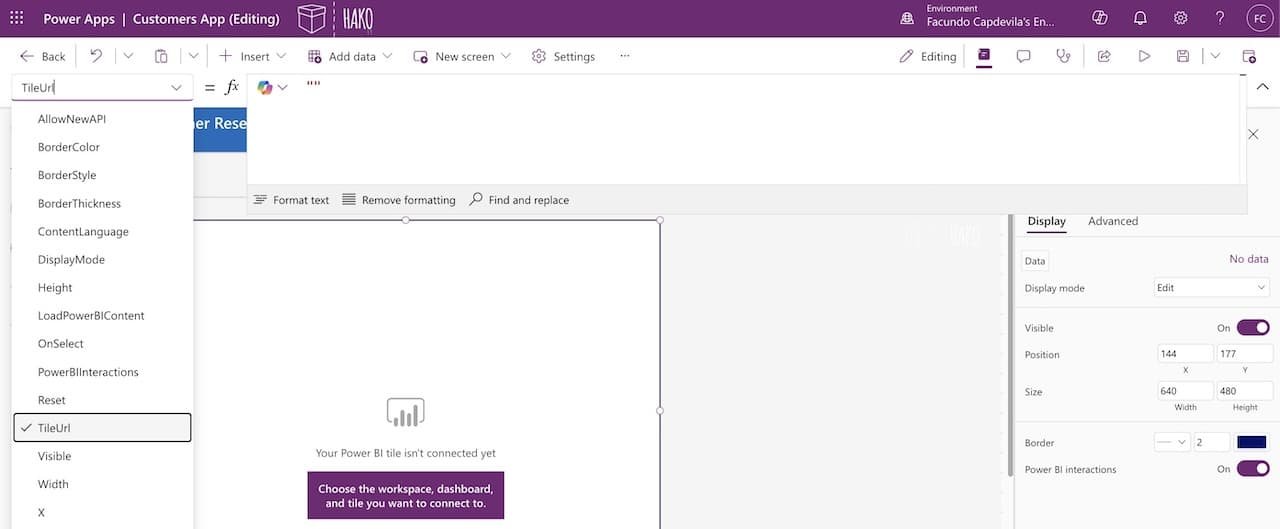Run the App checker stethoscope
1280x529 pixels.
(1063, 56)
